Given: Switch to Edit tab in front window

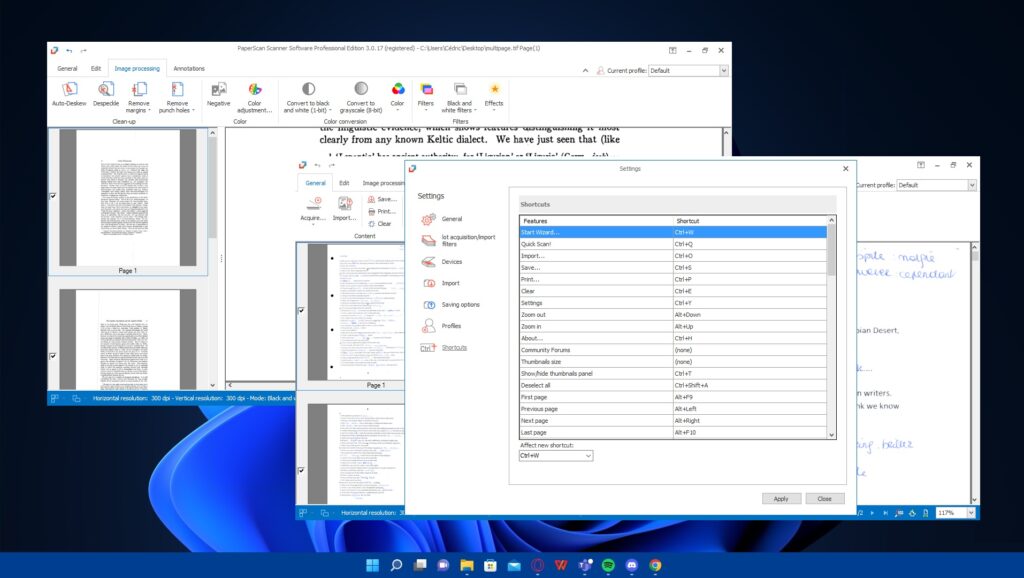Looking at the screenshot, I should (x=344, y=184).
